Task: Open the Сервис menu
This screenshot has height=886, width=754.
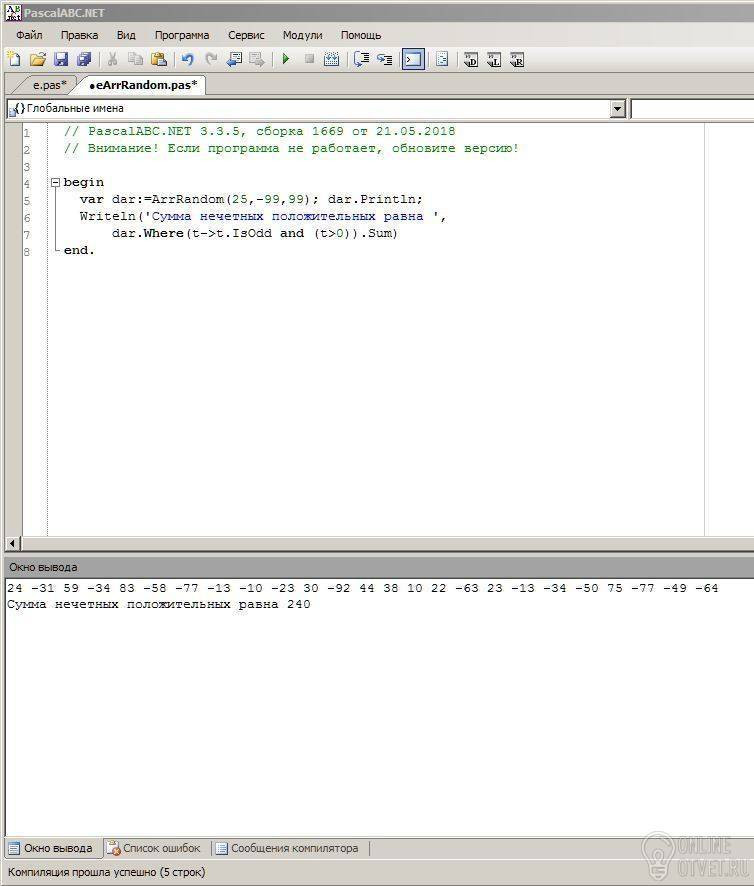Action: coord(246,35)
